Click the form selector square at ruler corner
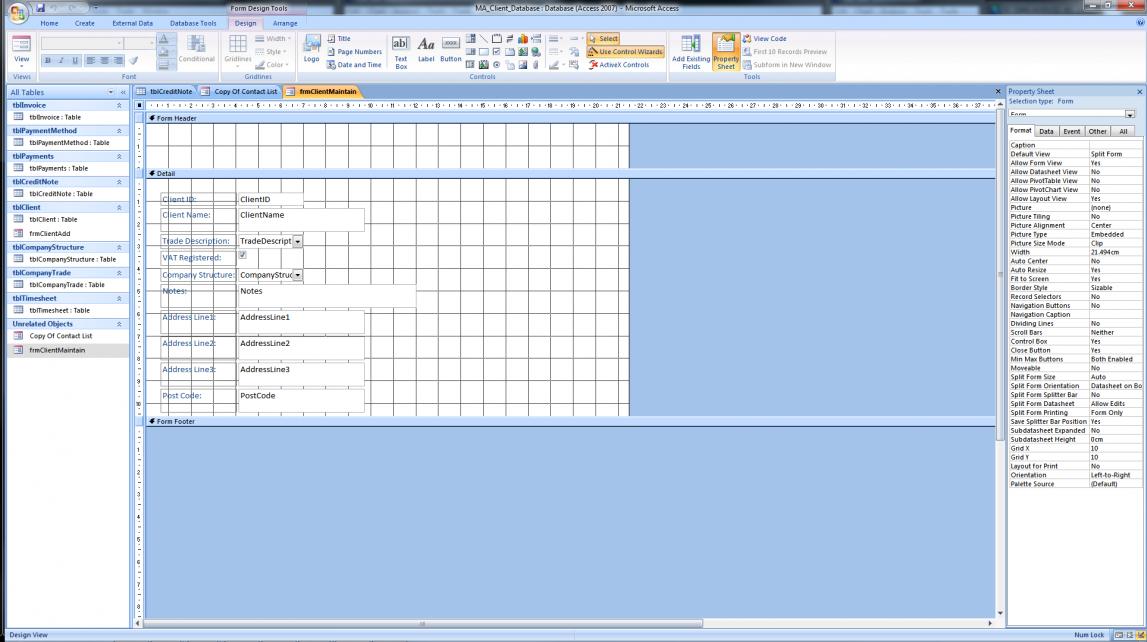 [x=139, y=106]
